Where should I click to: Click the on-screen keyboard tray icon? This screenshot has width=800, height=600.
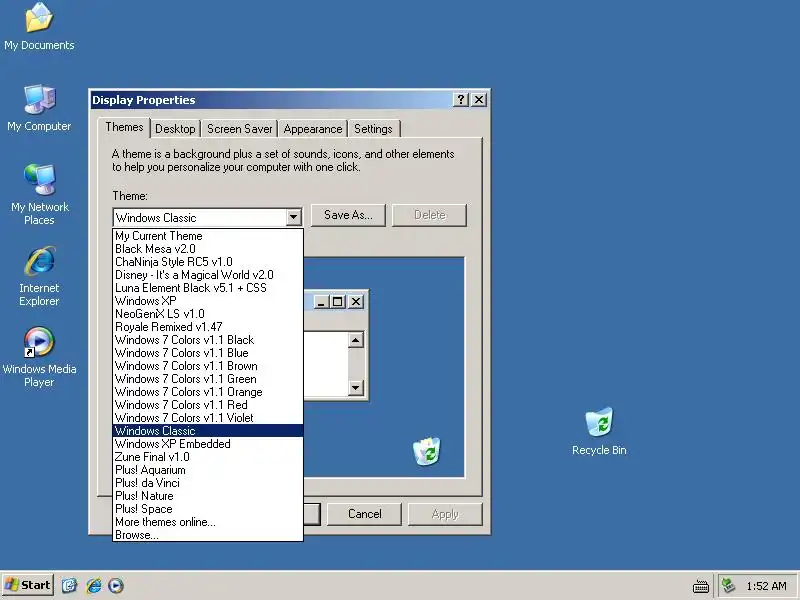[x=701, y=586]
